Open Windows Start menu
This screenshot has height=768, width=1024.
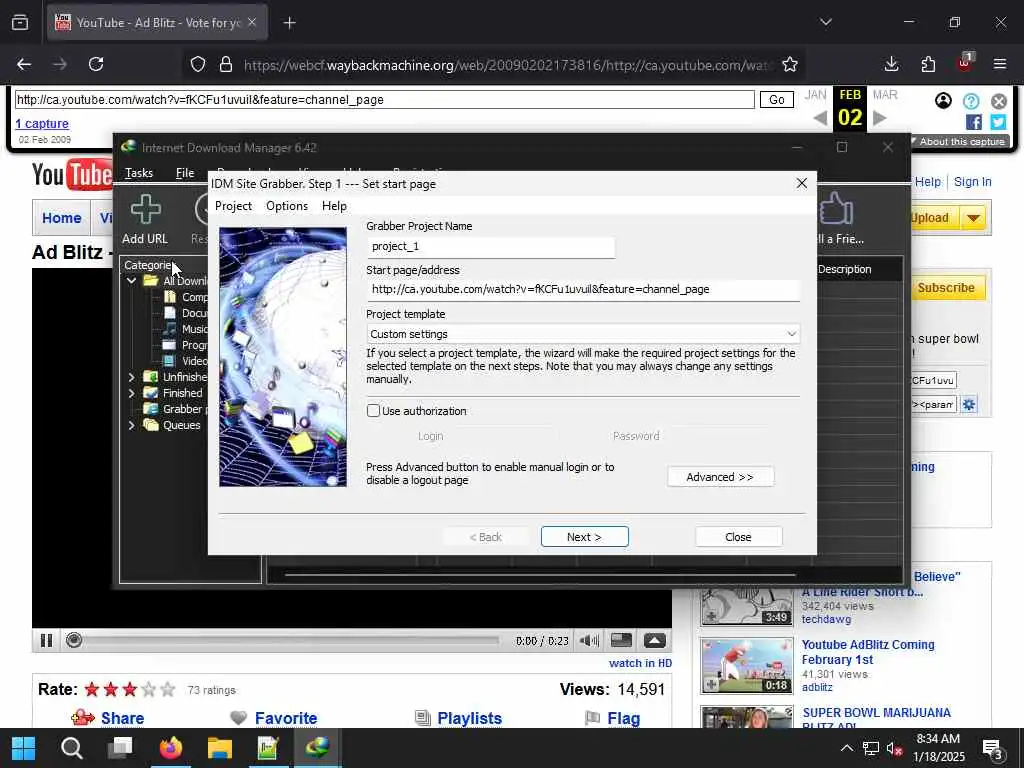(x=24, y=748)
